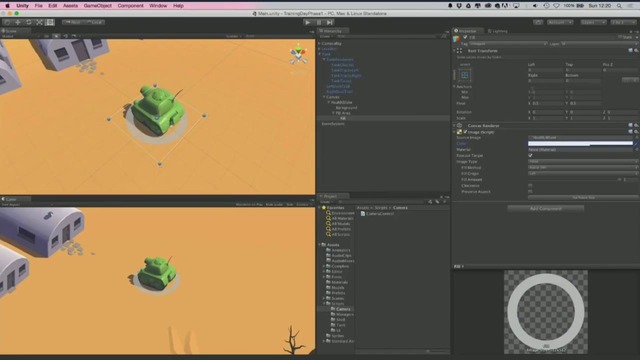The image size is (640, 360).
Task: Adjust the Fill Amount slider
Action: pyautogui.click(x=575, y=180)
